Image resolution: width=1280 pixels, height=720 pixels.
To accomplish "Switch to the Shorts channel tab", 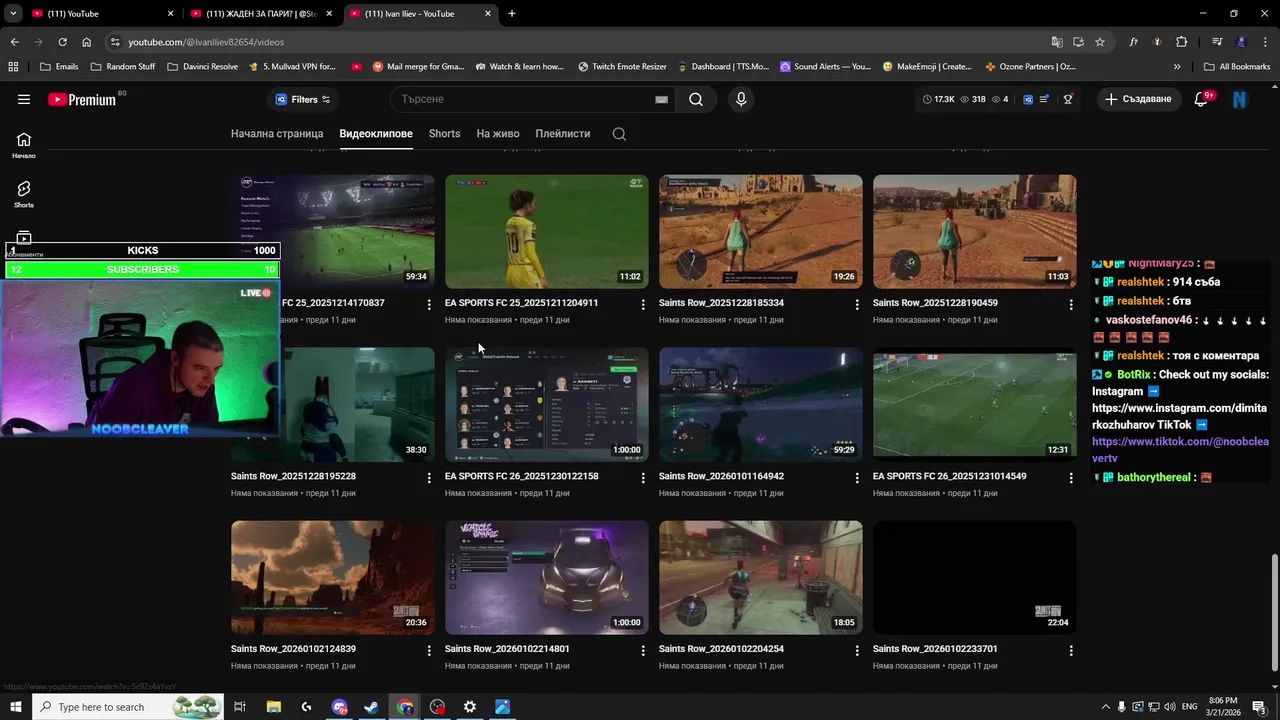I will point(444,133).
